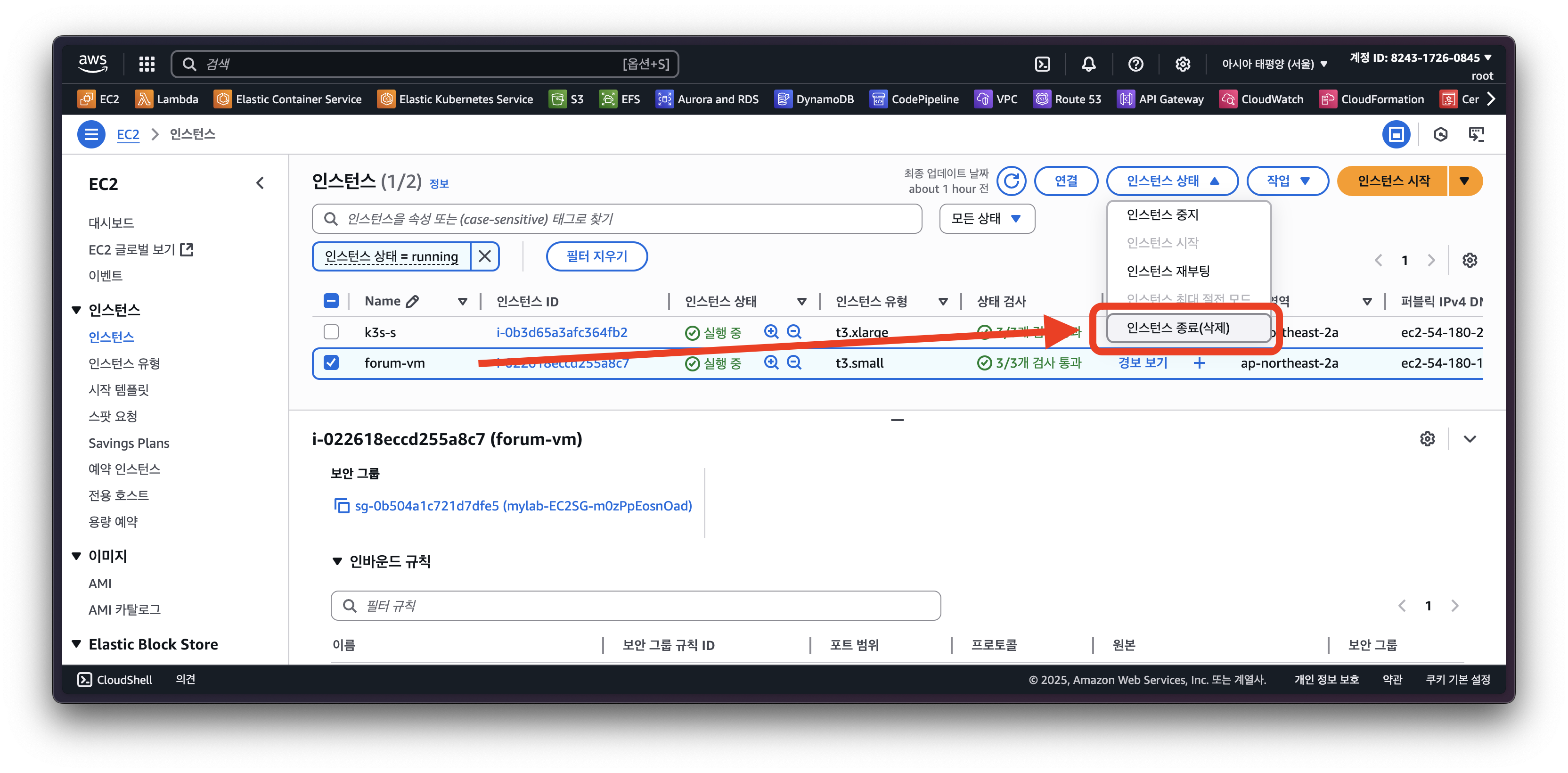
Task: Launch CloudShell from top bar icon
Action: point(1042,64)
